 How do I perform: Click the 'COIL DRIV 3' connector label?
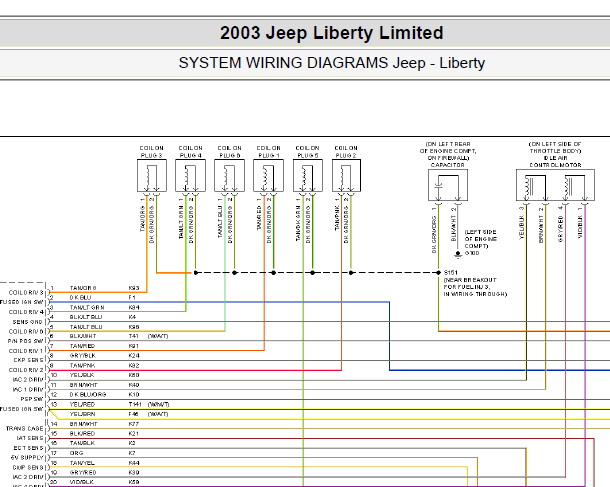coord(26,293)
